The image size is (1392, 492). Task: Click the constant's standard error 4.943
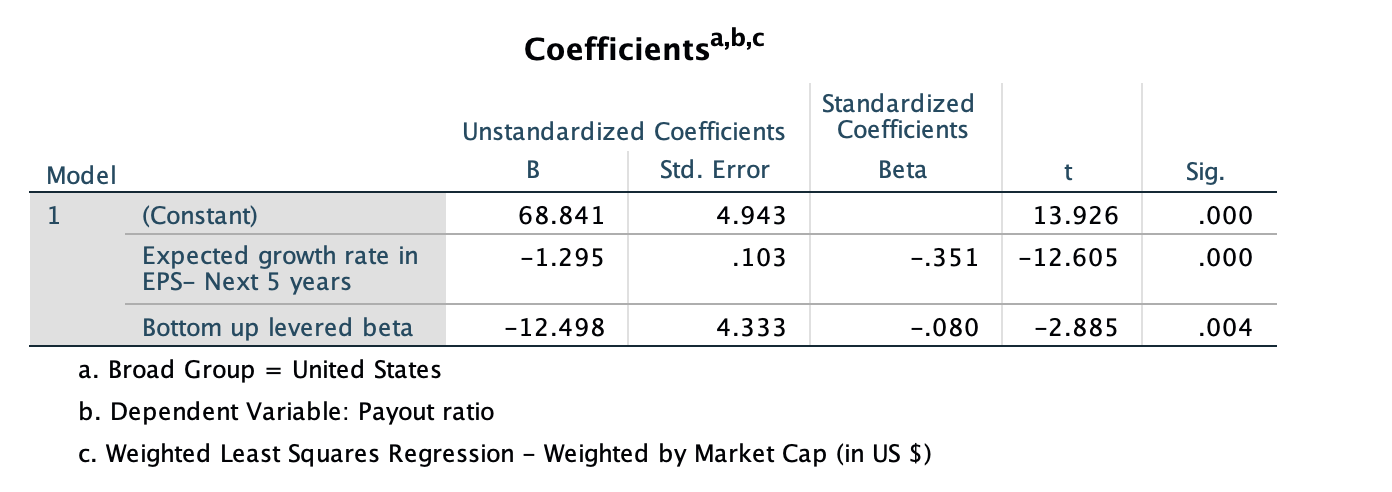pos(749,214)
